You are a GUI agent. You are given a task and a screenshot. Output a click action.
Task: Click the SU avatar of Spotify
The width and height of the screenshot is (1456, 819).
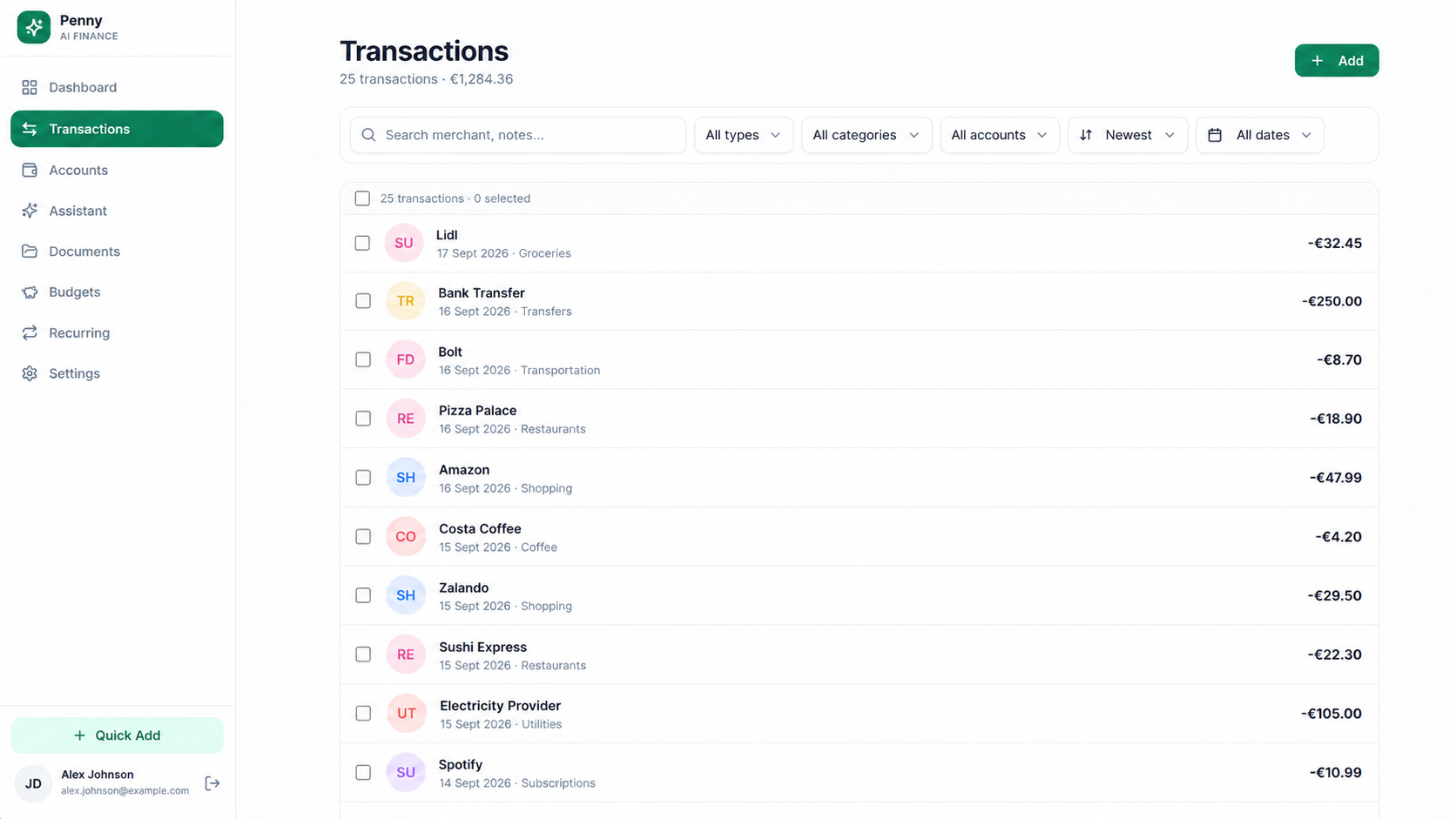point(406,772)
